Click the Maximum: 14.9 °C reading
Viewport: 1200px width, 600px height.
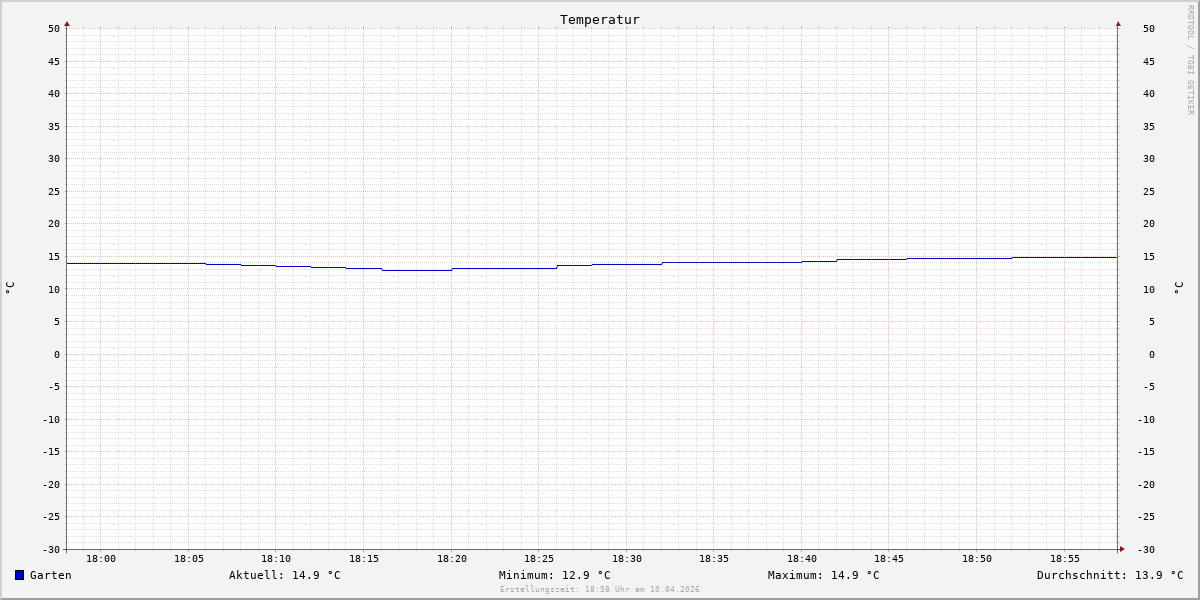pos(824,575)
